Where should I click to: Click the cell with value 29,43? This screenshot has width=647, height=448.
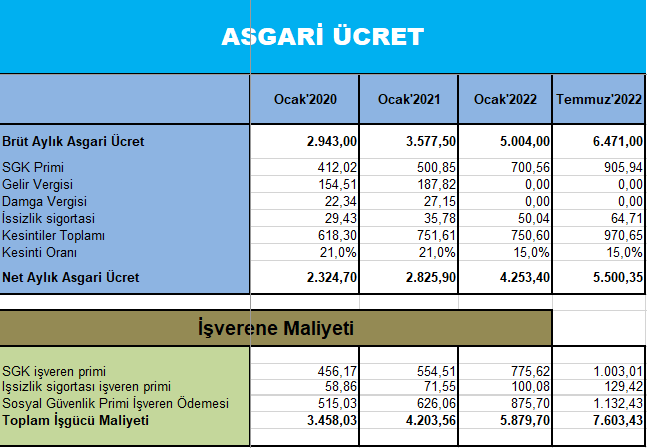pyautogui.click(x=305, y=218)
